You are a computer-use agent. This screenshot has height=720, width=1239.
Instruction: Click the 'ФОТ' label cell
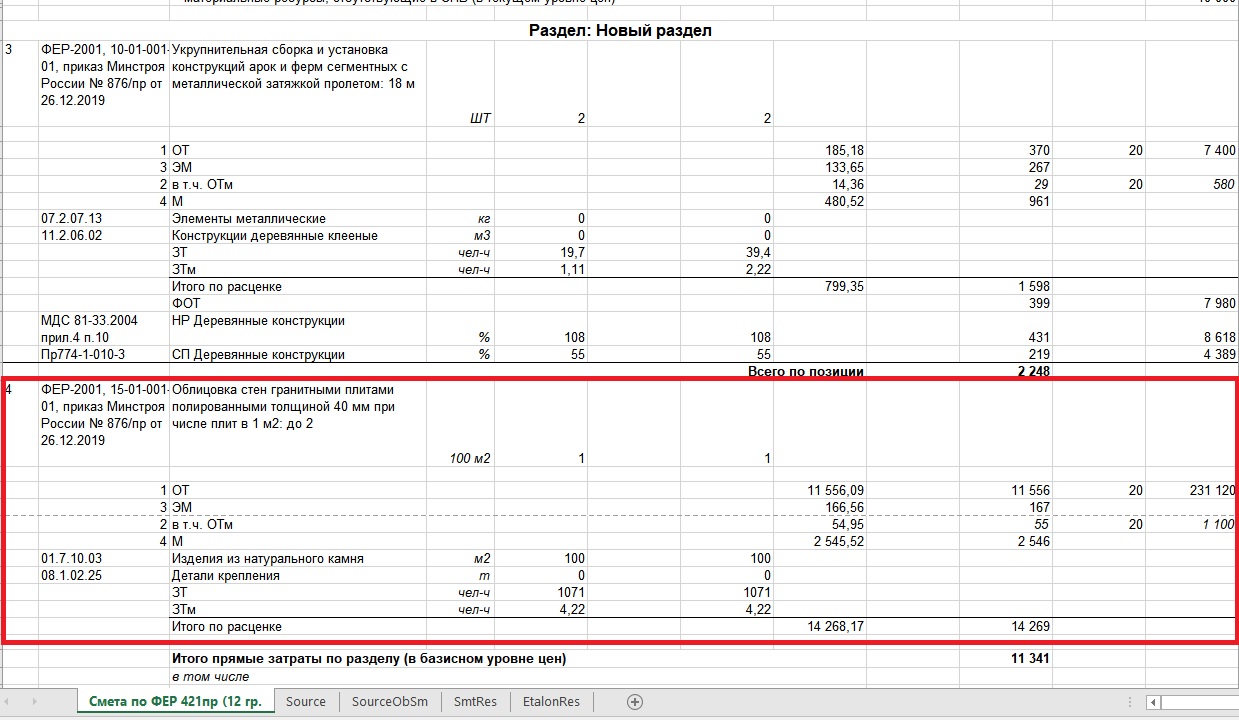click(186, 303)
